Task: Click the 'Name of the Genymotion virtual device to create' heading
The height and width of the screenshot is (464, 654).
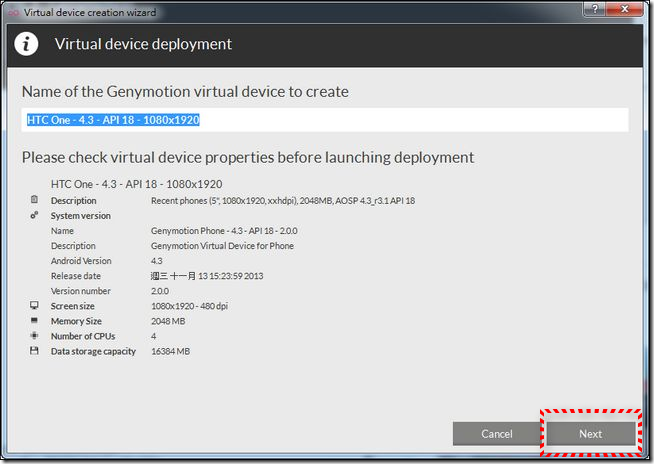Action: pos(185,91)
